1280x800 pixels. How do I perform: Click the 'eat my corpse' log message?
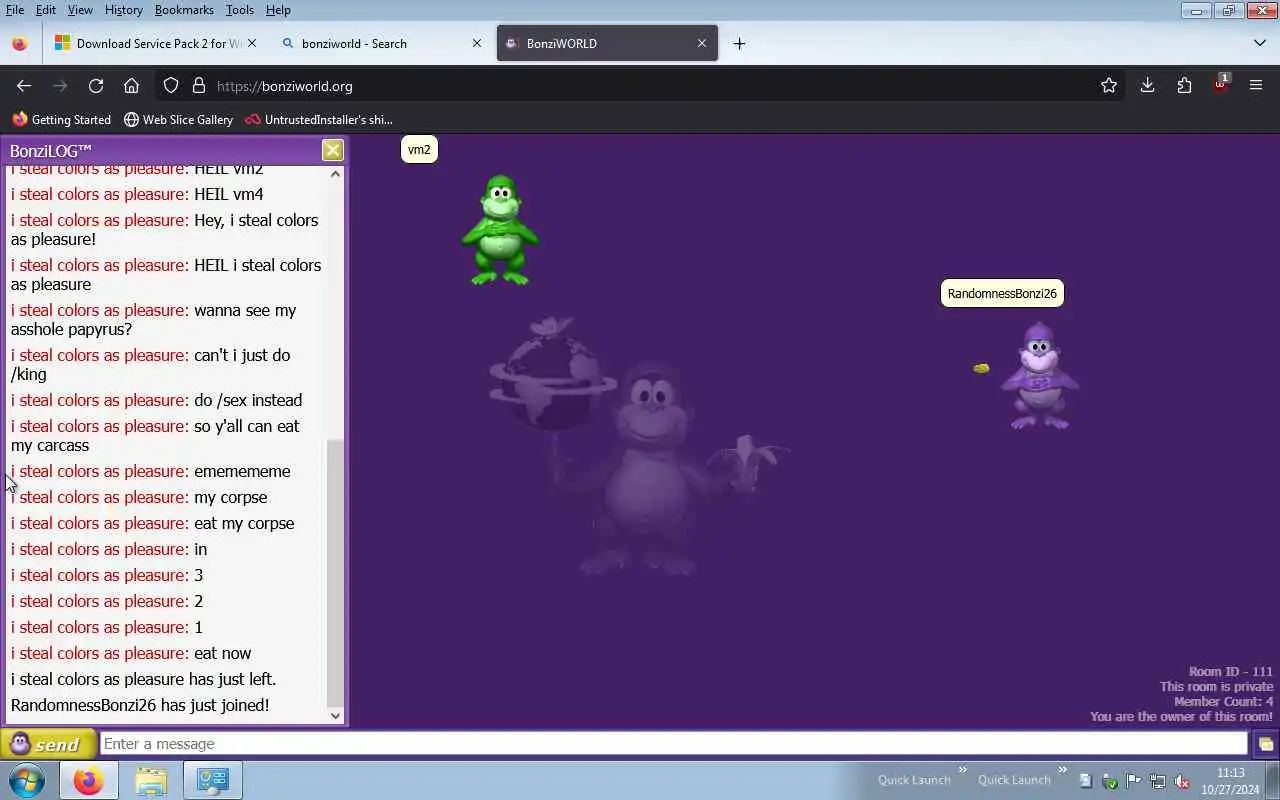point(244,523)
